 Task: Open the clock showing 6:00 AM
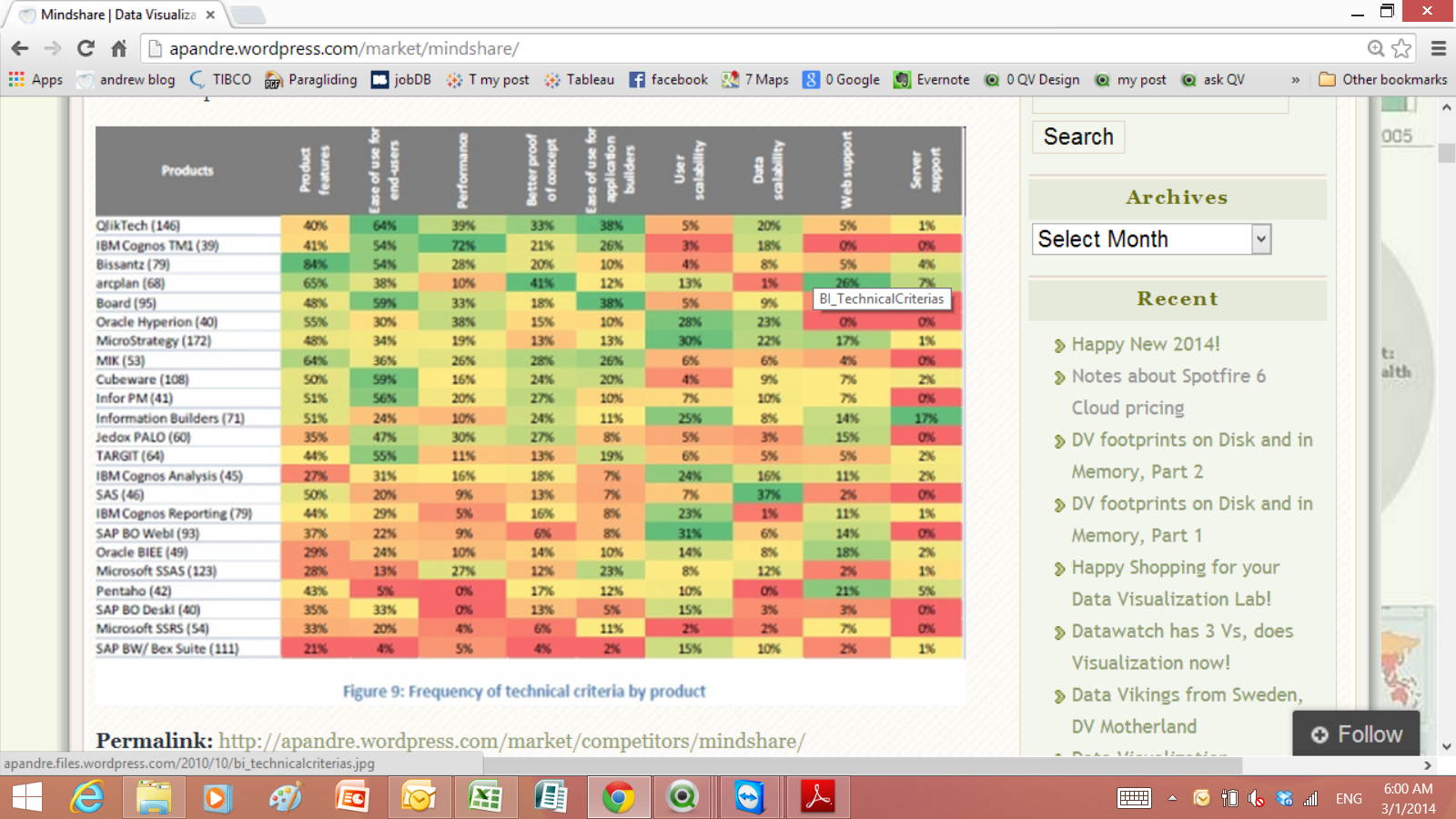click(1408, 798)
